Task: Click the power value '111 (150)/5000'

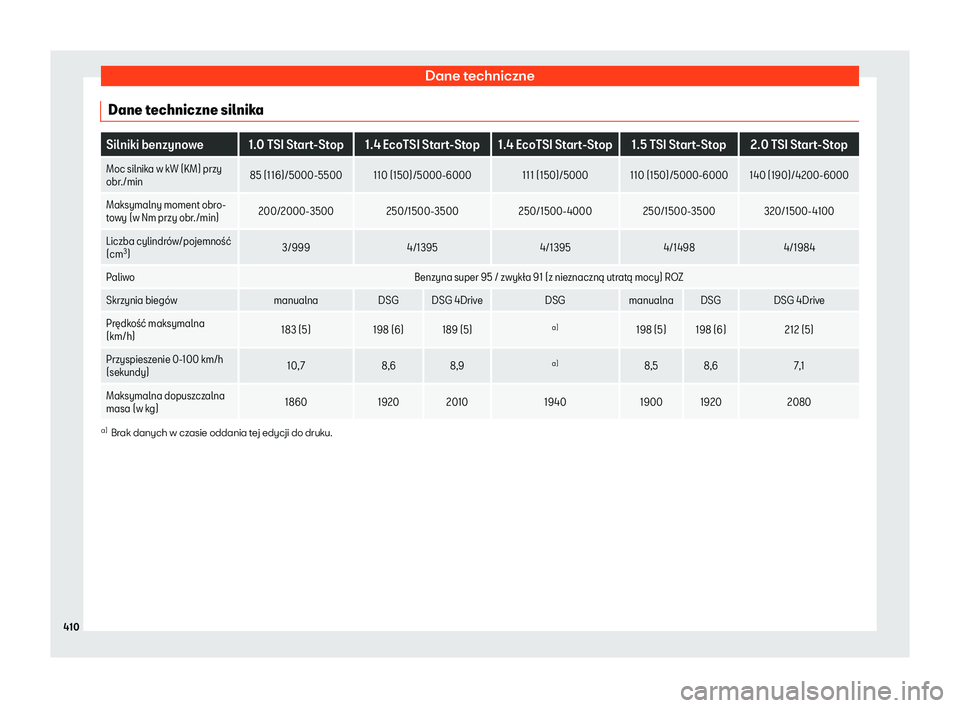Action: 555,175
